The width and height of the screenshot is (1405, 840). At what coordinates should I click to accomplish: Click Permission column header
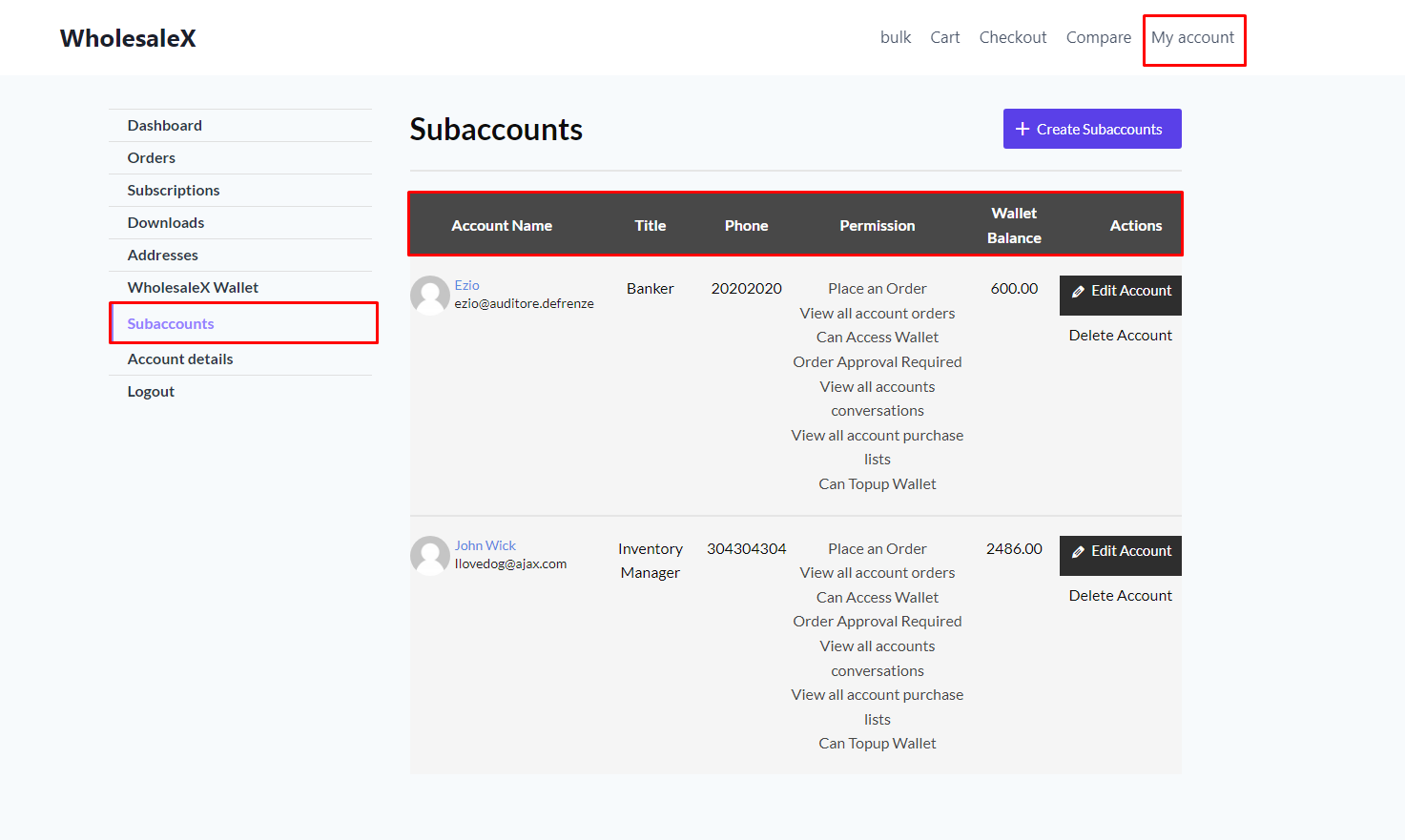coord(878,225)
